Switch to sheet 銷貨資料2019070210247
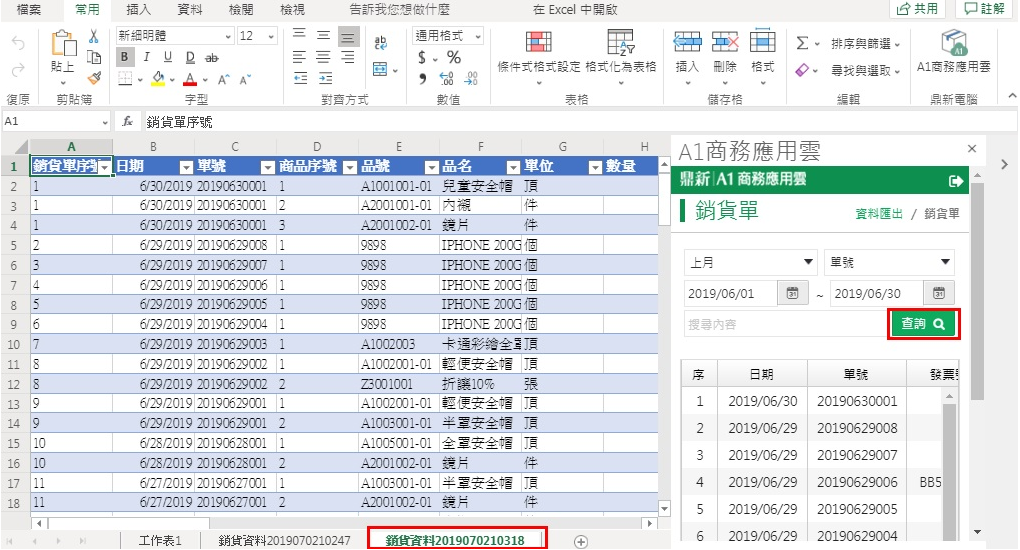This screenshot has height=550, width=1020. 284,541
